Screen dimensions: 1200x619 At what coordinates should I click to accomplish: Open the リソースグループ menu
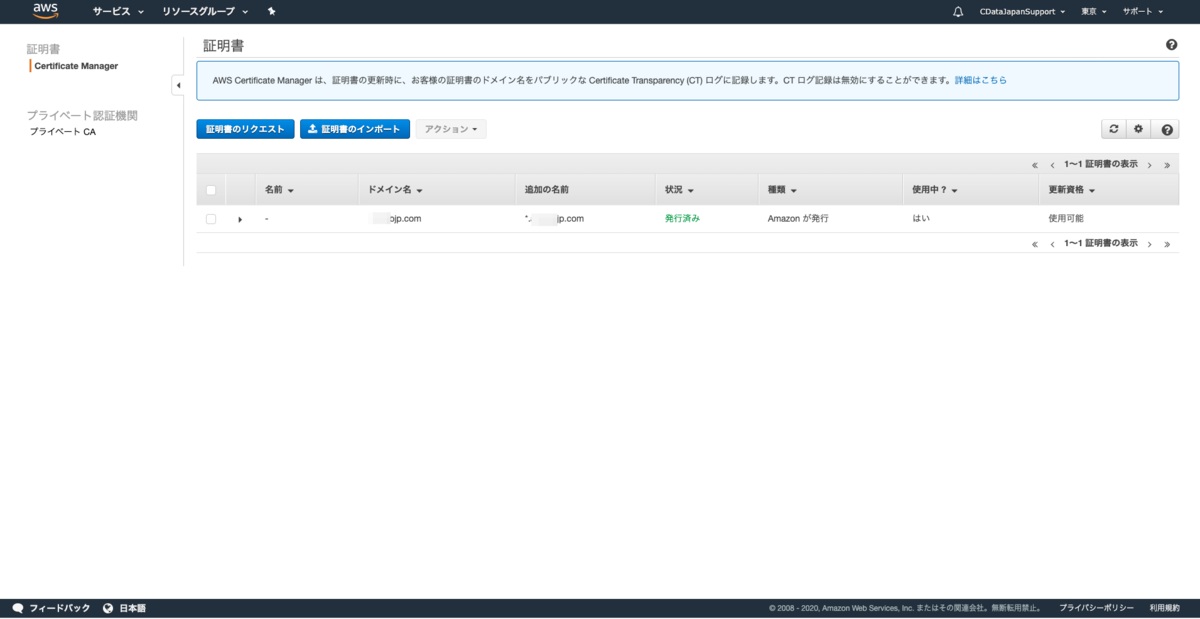(x=205, y=11)
